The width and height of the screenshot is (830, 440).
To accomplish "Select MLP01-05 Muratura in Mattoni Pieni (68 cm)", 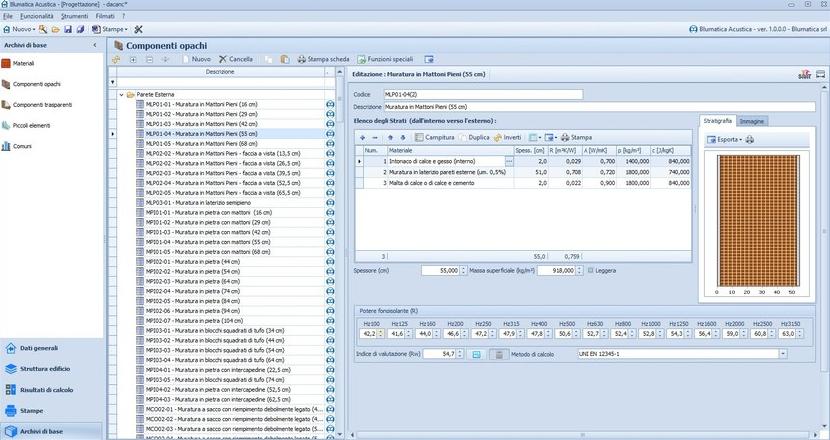I will [202, 143].
